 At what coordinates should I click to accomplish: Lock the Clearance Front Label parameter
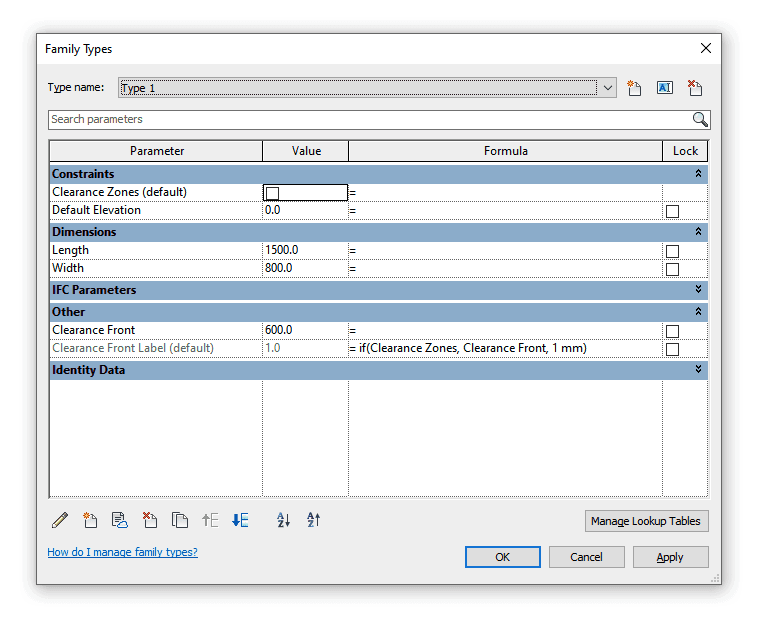672,349
